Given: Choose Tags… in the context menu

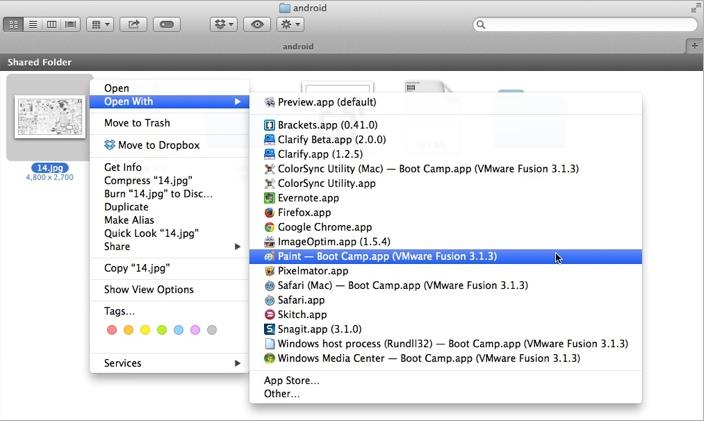Looking at the screenshot, I should click(169, 311).
